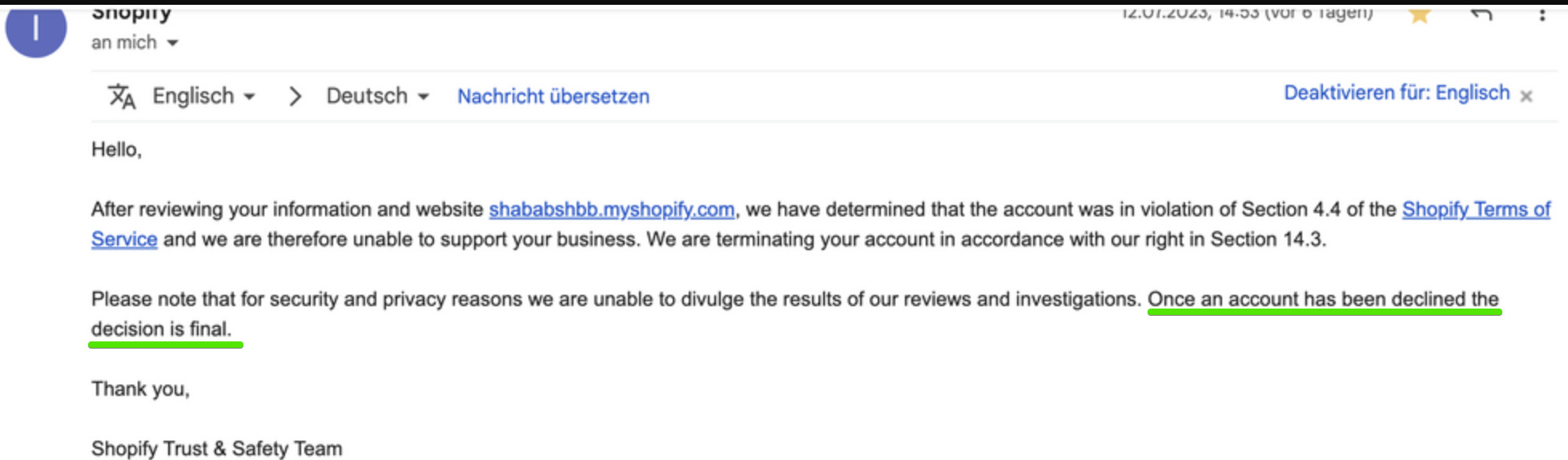1568x460 pixels.
Task: Click "Nachricht übersetzen" to translate the message
Action: (553, 96)
